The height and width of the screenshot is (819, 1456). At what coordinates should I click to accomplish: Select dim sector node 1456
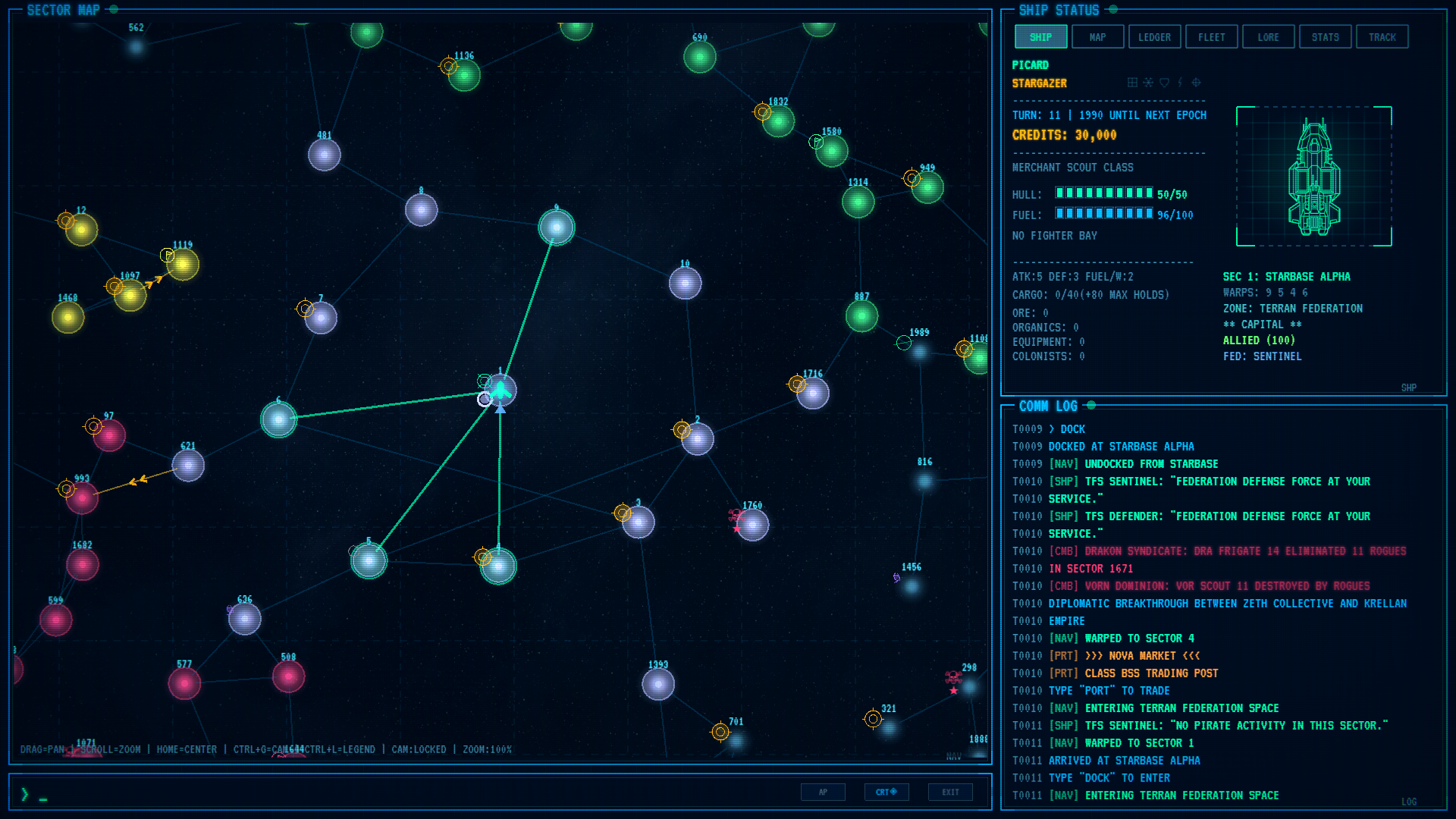[x=911, y=586]
